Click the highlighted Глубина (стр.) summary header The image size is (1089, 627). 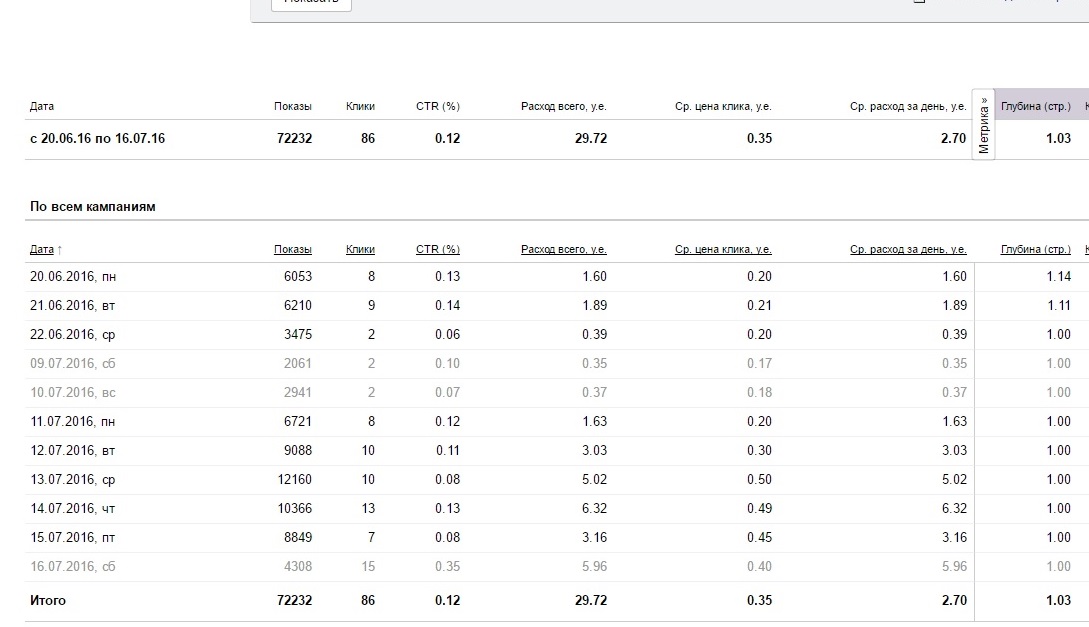coord(1035,106)
